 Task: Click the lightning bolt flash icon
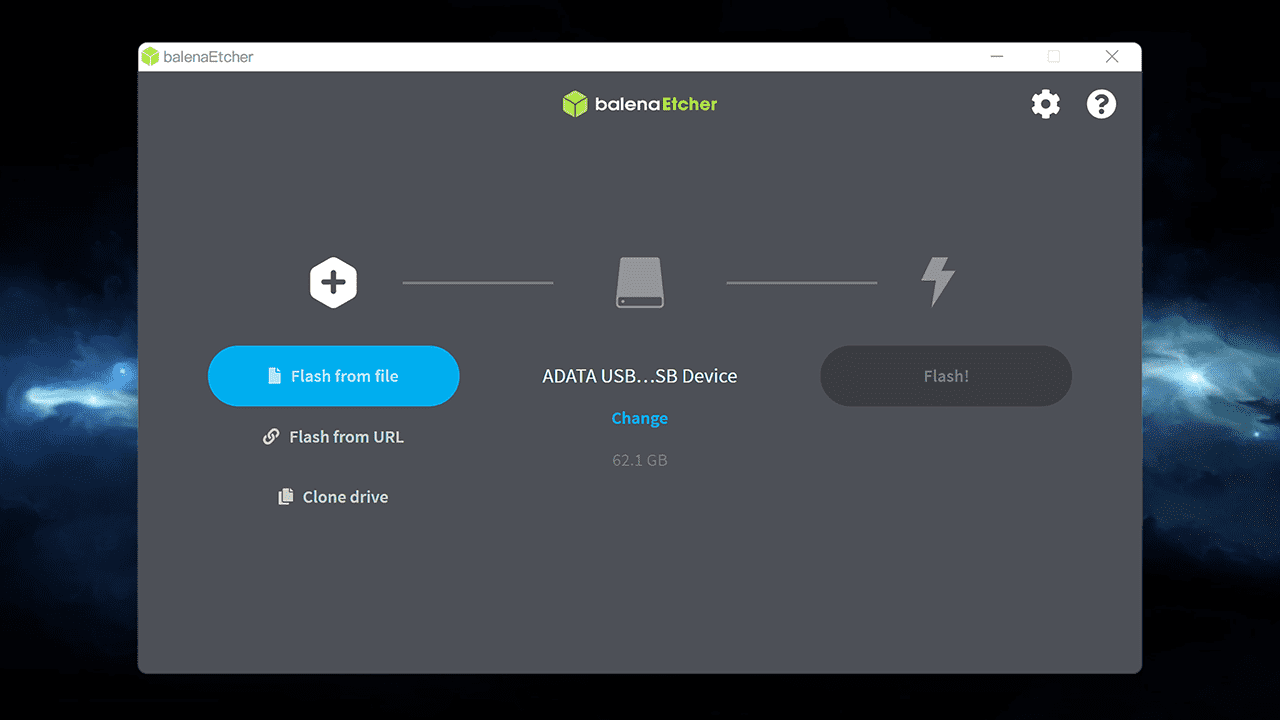[937, 282]
